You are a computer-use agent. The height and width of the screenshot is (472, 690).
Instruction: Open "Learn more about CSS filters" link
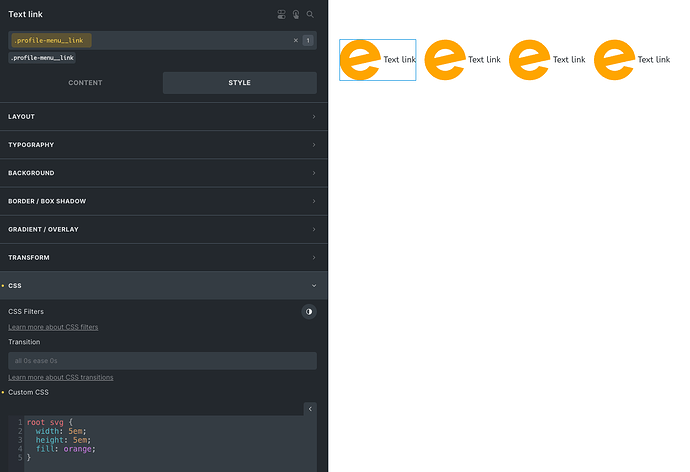(x=53, y=327)
